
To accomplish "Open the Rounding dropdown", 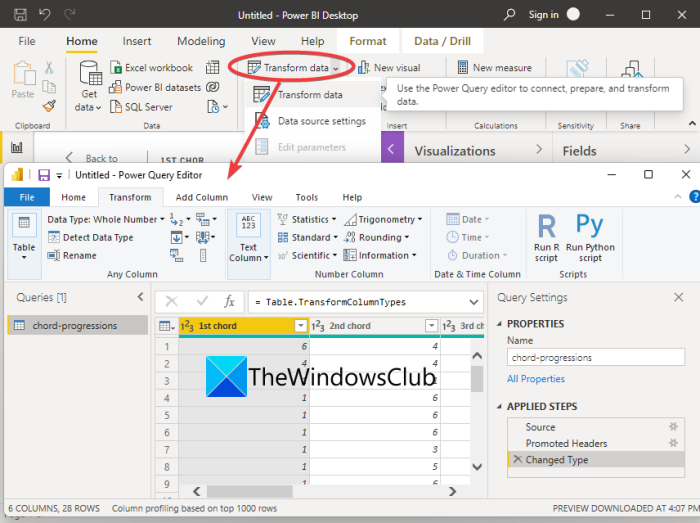I will click(x=376, y=237).
